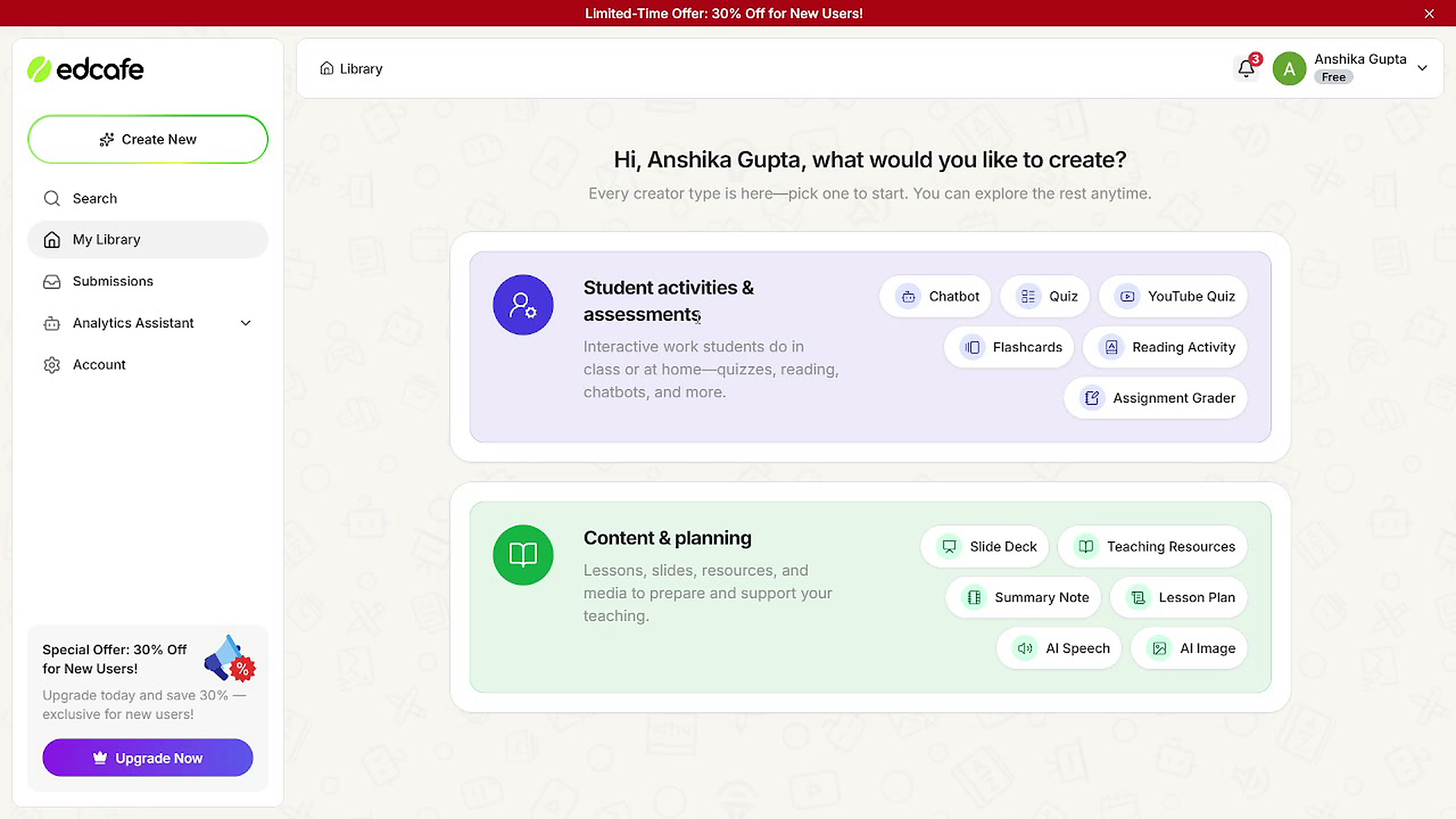Generate an AI Image
Image resolution: width=1456 pixels, height=819 pixels.
pos(1189,648)
